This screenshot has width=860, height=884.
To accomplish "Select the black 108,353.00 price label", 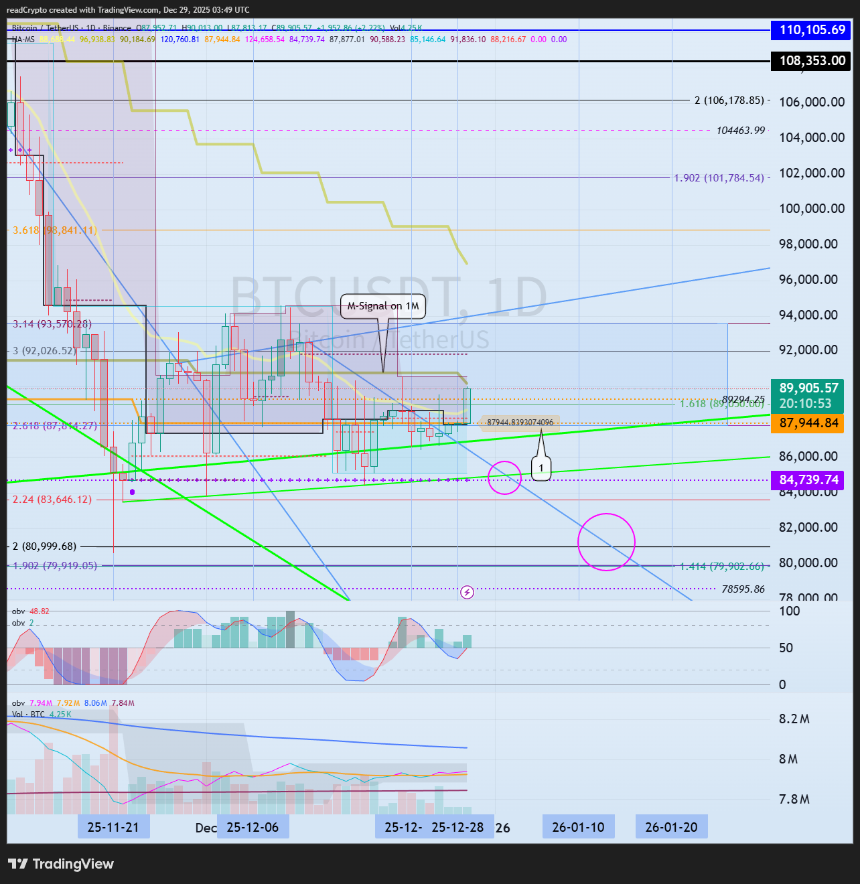I will pyautogui.click(x=812, y=60).
